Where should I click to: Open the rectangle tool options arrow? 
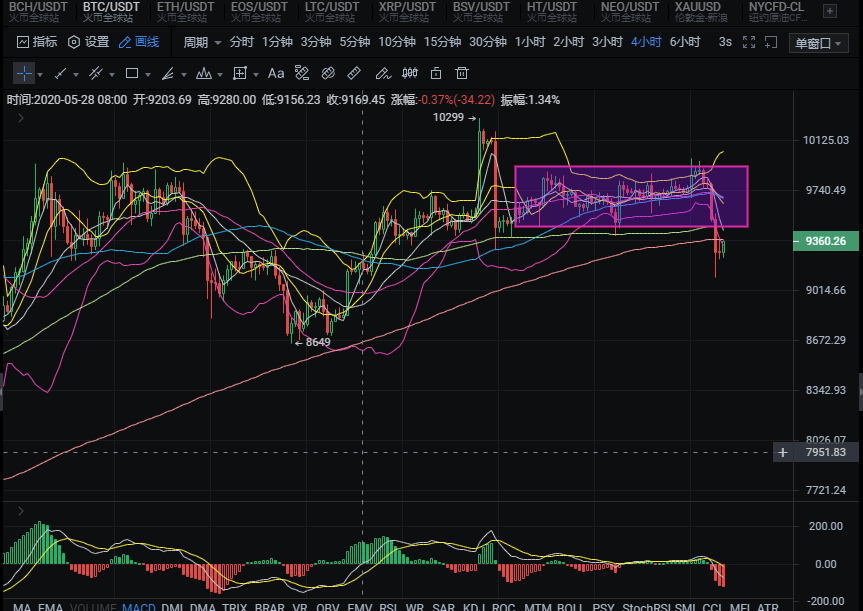pyautogui.click(x=147, y=73)
